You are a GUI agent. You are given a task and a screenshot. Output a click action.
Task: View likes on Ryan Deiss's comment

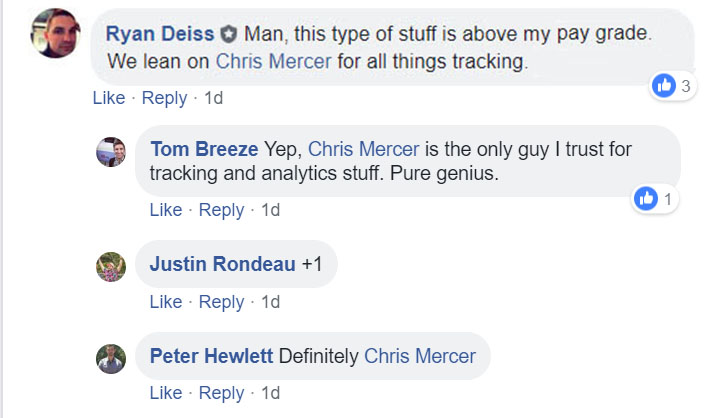(673, 86)
